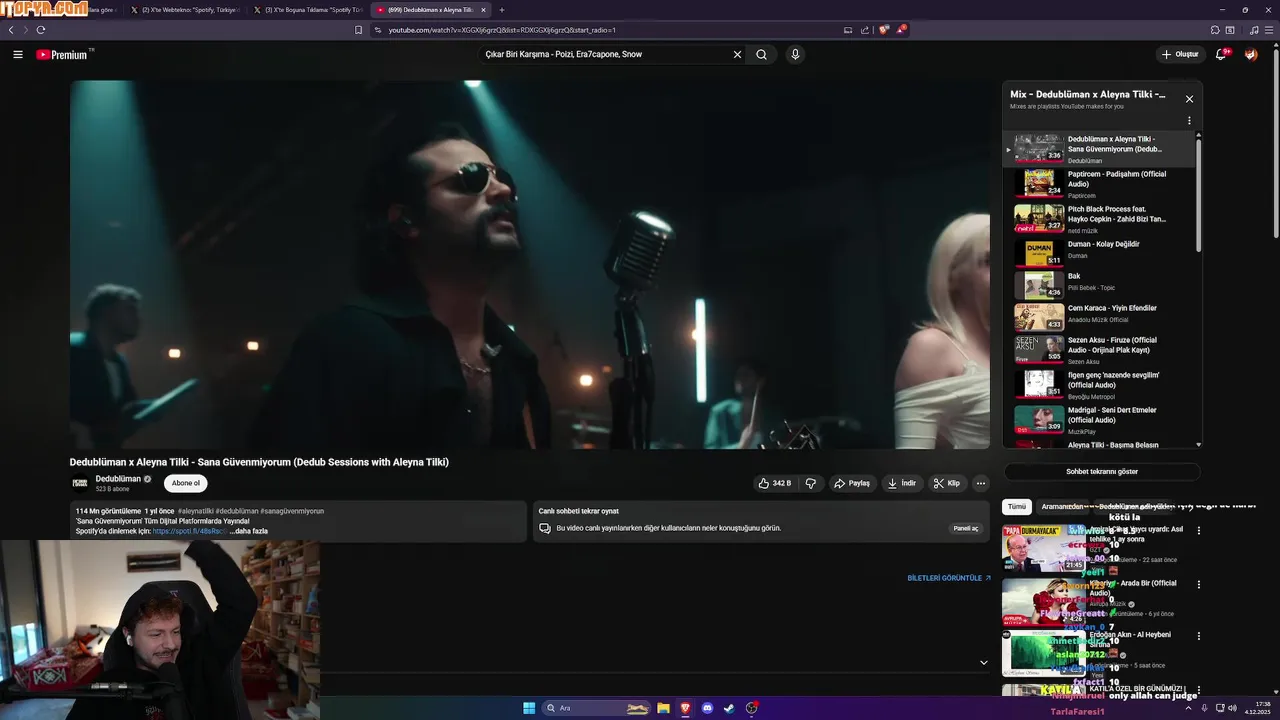The image size is (1280, 720).
Task: Subscribe with the Abone ol button
Action: (186, 483)
